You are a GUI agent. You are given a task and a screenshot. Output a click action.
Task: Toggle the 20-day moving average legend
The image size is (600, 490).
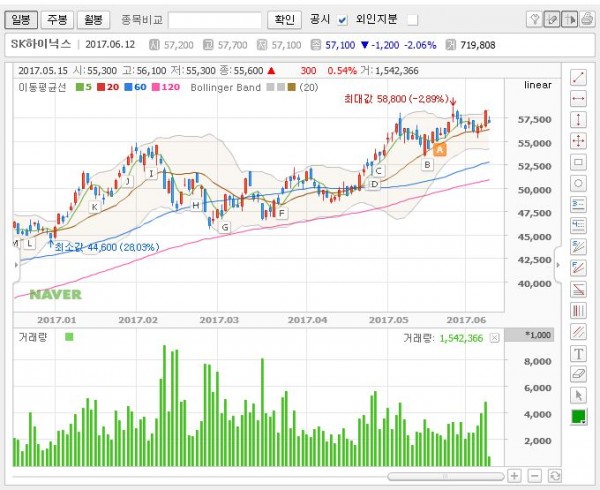click(108, 87)
